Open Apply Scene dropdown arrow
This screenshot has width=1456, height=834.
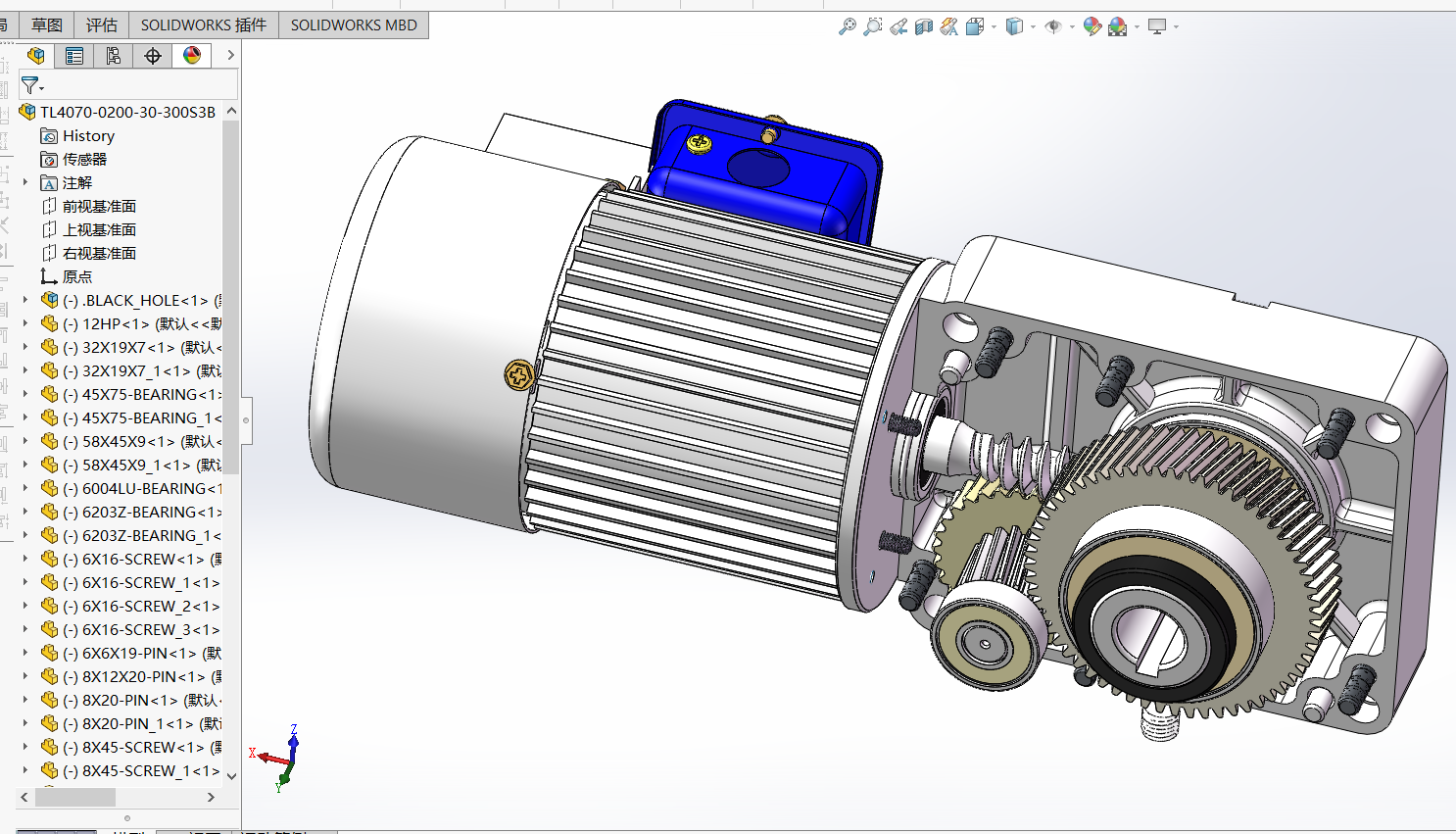tap(1137, 26)
